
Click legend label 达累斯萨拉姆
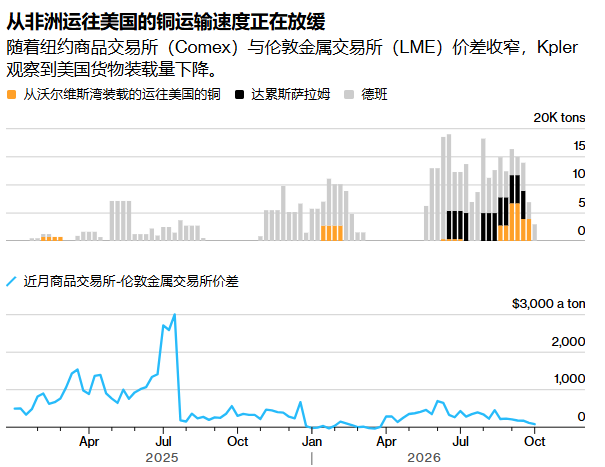291,95
